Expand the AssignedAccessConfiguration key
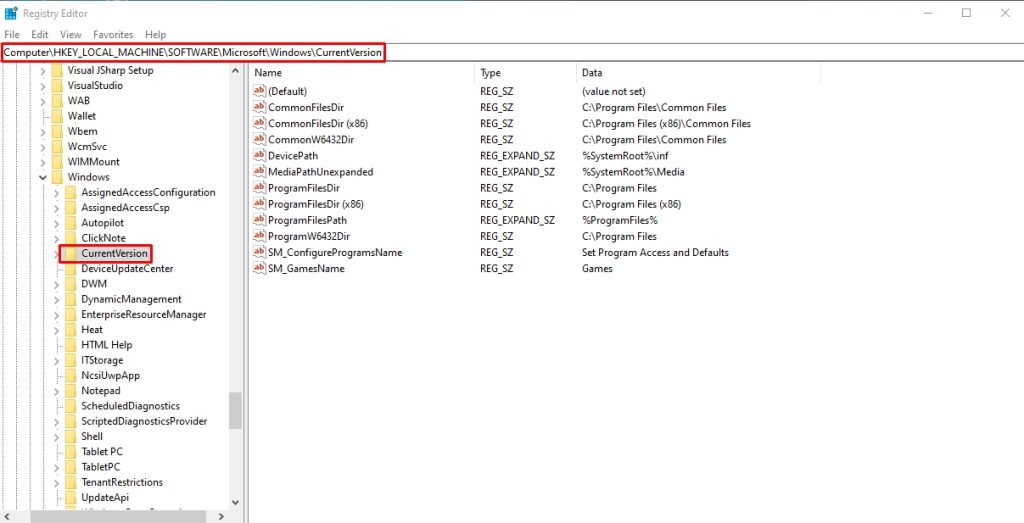The image size is (1024, 523). pos(57,192)
